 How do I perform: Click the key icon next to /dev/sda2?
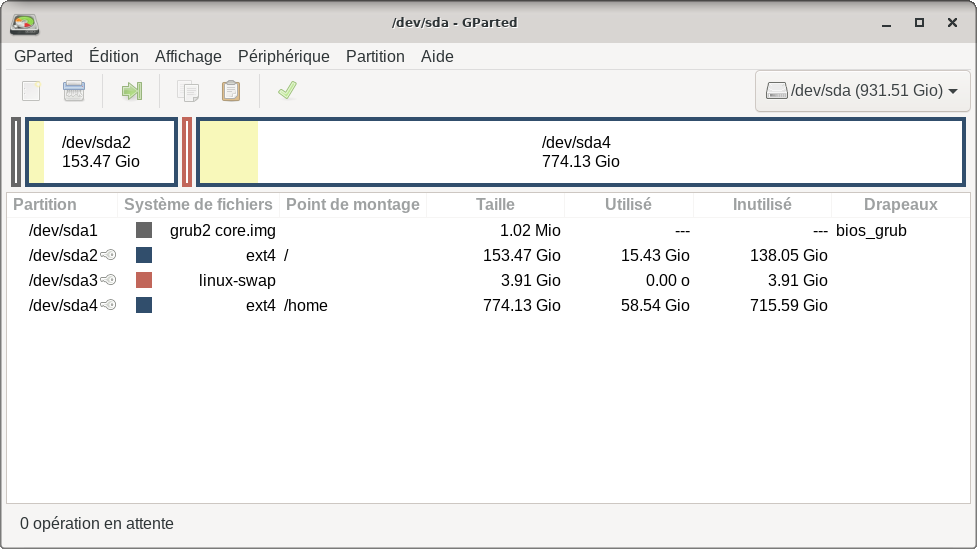pos(108,255)
